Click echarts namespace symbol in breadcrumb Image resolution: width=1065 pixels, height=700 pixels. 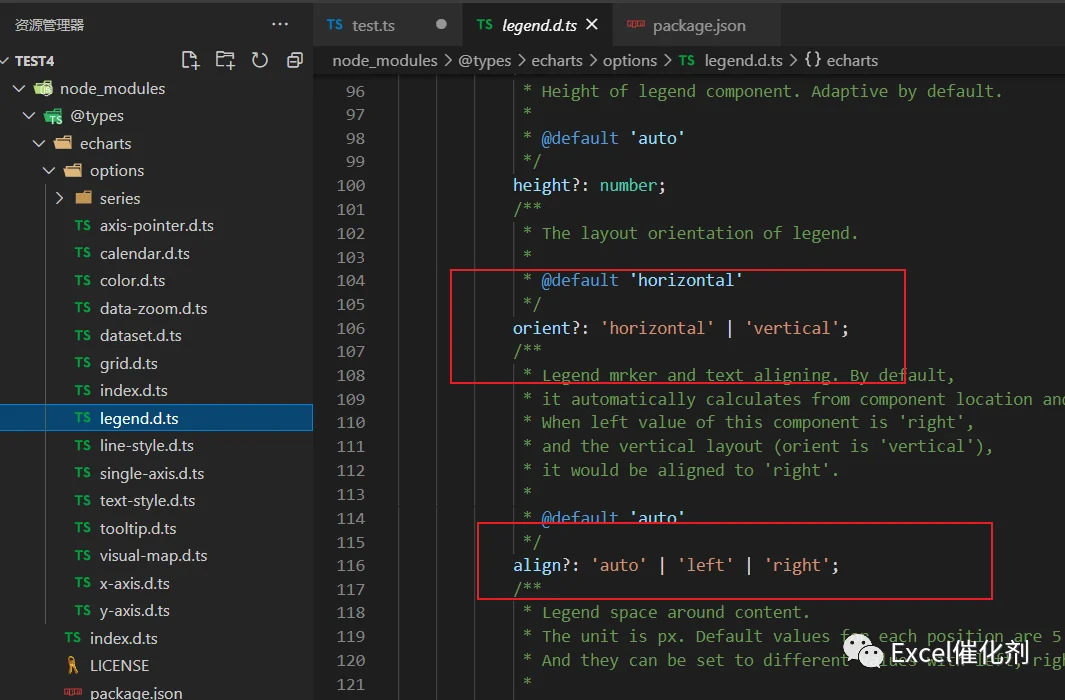pyautogui.click(x=852, y=60)
